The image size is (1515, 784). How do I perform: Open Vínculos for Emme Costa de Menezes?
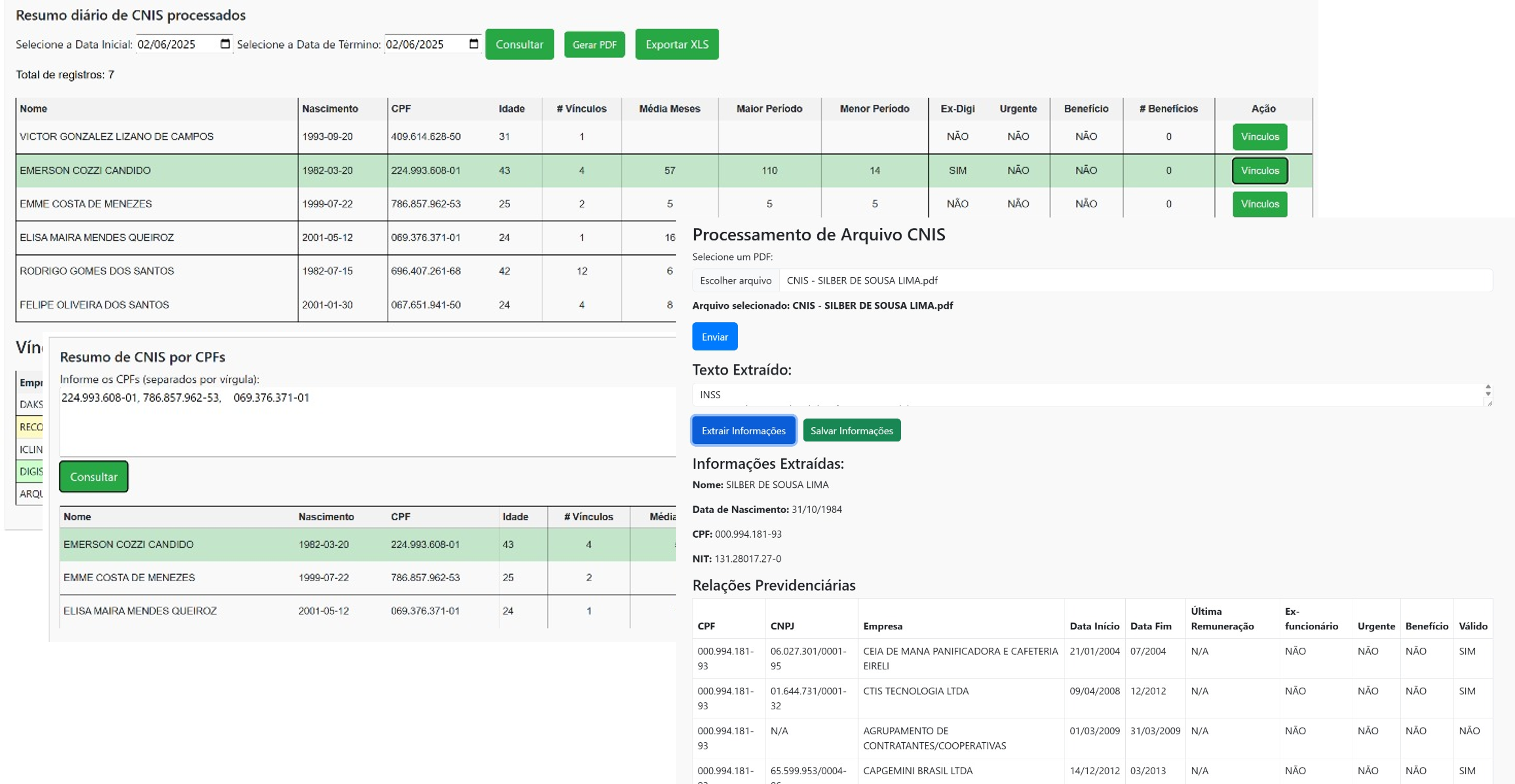click(1259, 204)
